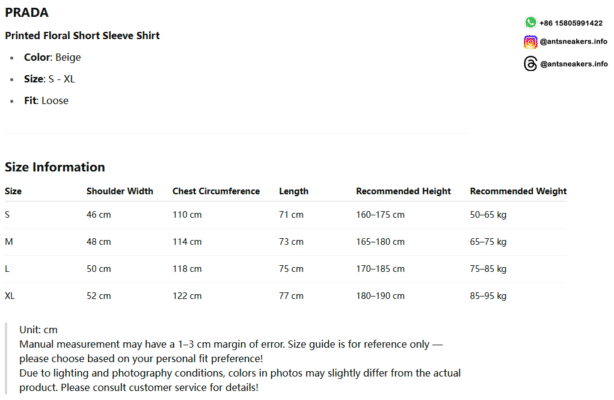Open the Threads handle @antsneakers.info
The image size is (614, 400).
[x=574, y=64]
